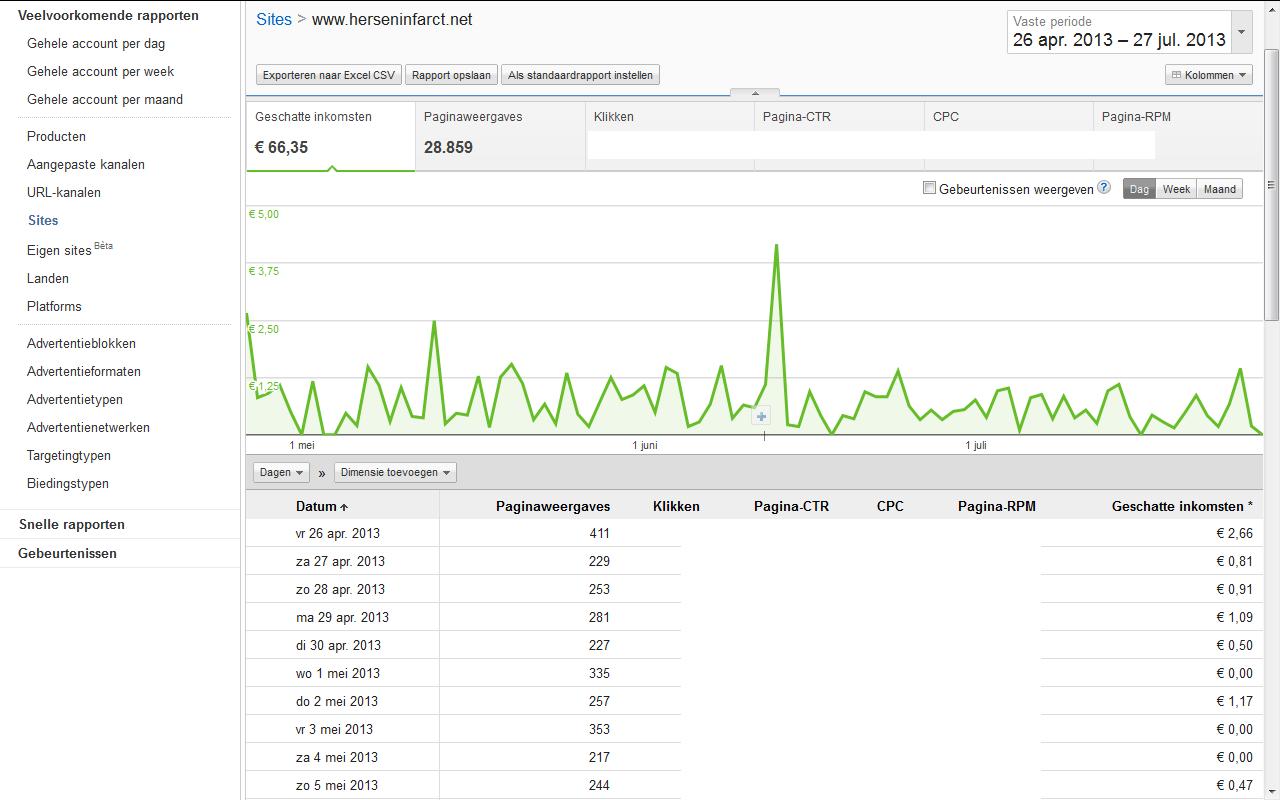Expand the Snelle rapporten section
Screen dimensions: 1280x800
[x=71, y=524]
